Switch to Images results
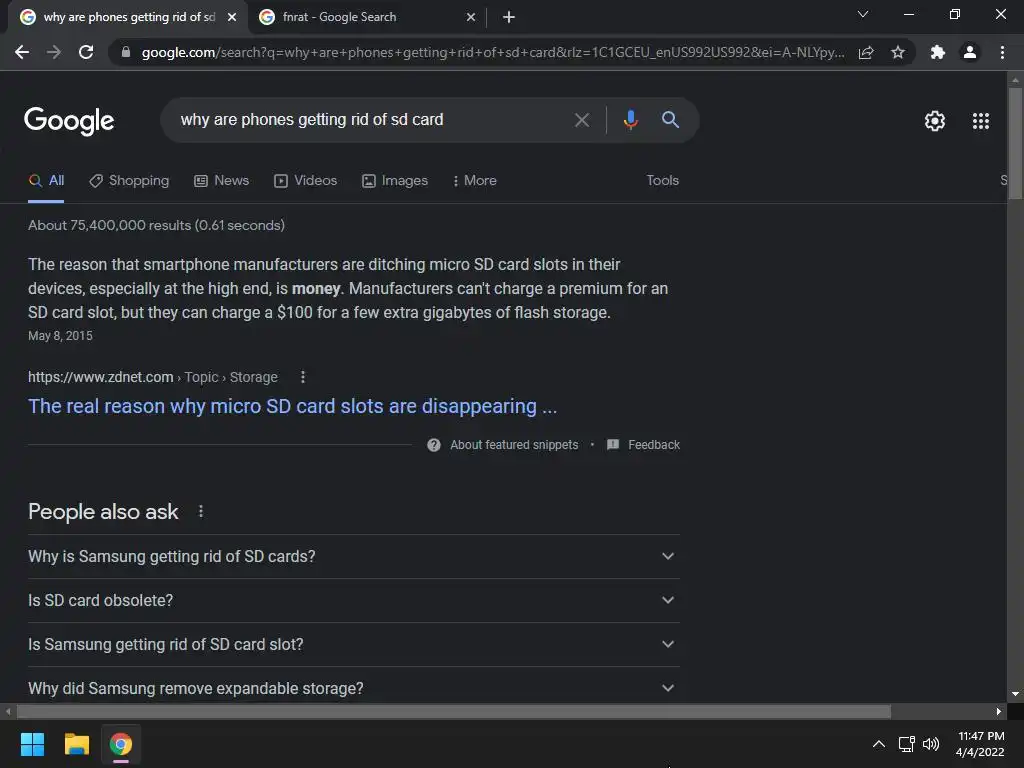Screen dimensions: 1024x768 [395, 181]
